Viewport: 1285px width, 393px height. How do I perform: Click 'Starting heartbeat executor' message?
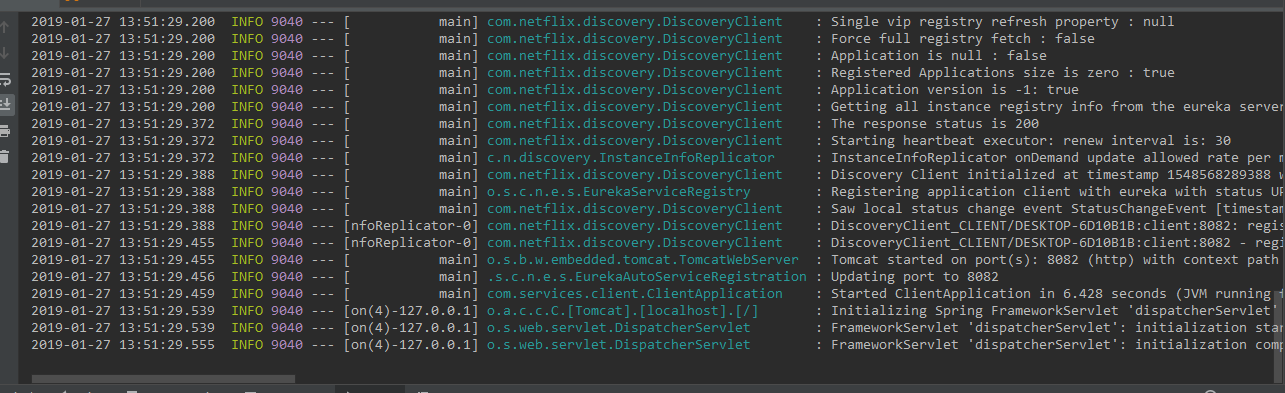point(1031,140)
